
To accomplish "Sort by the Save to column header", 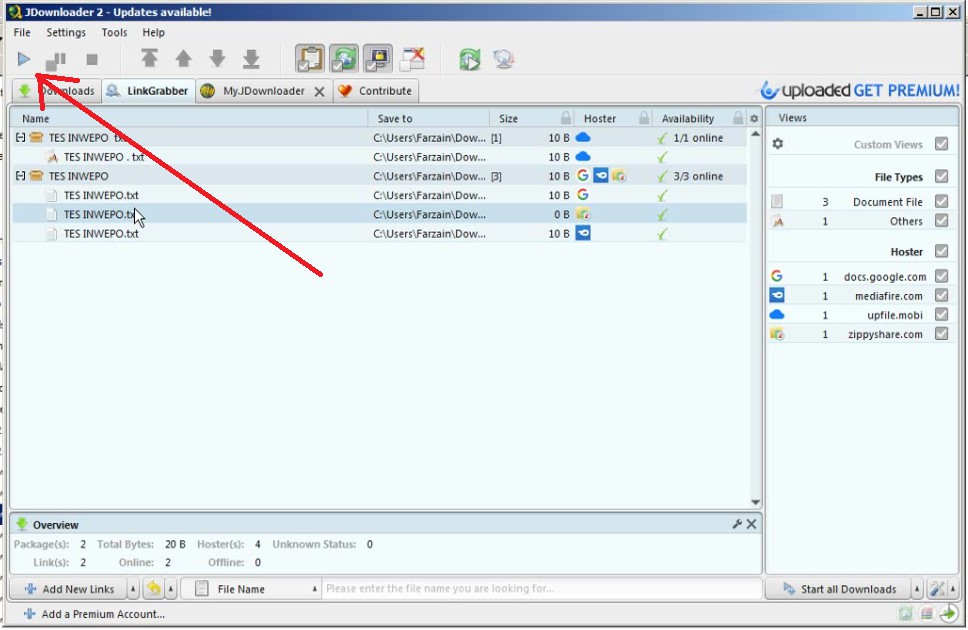I will 394,119.
